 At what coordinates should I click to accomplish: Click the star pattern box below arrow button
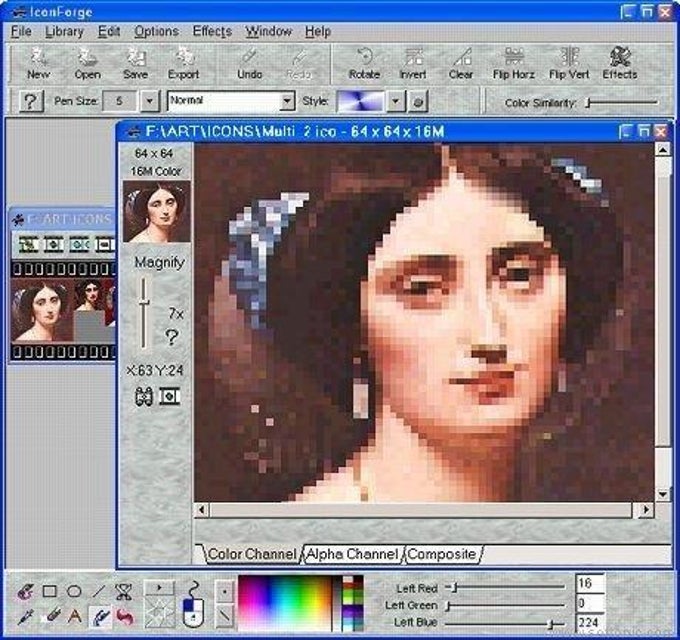[159, 612]
